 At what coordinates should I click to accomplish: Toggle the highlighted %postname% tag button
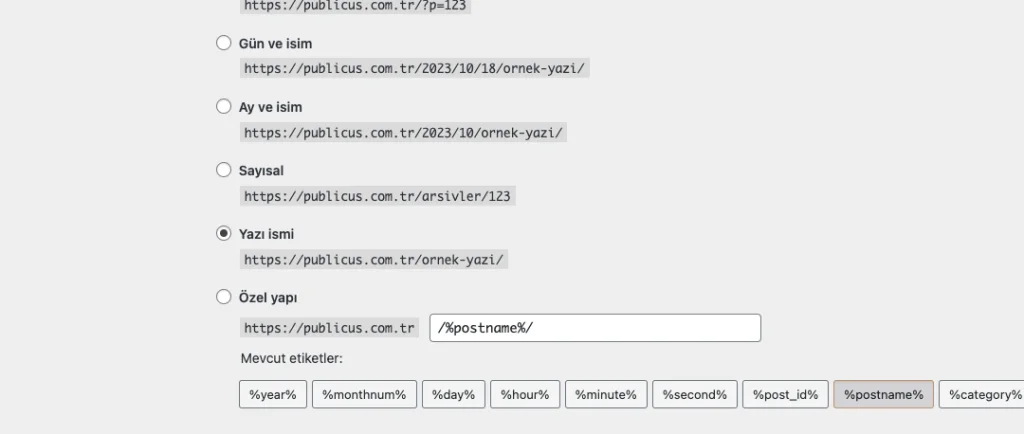click(x=884, y=394)
